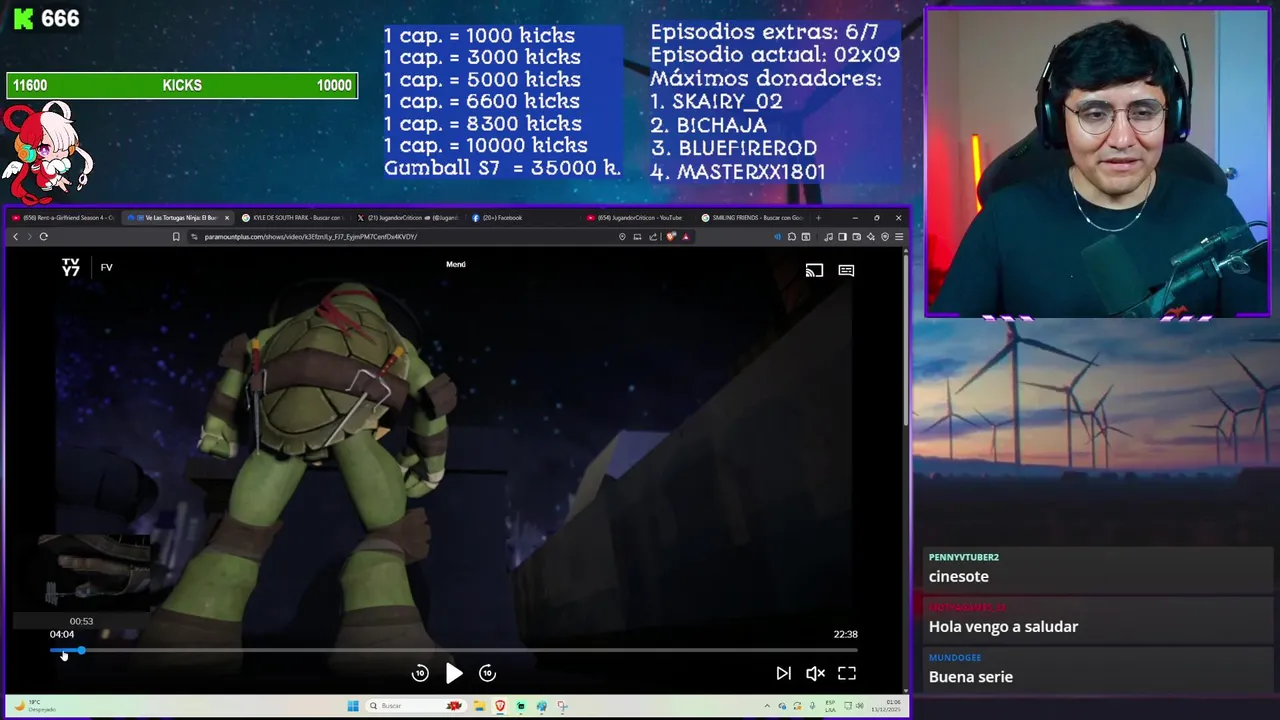Jump to the next episode
The height and width of the screenshot is (720, 1280).
(x=783, y=673)
